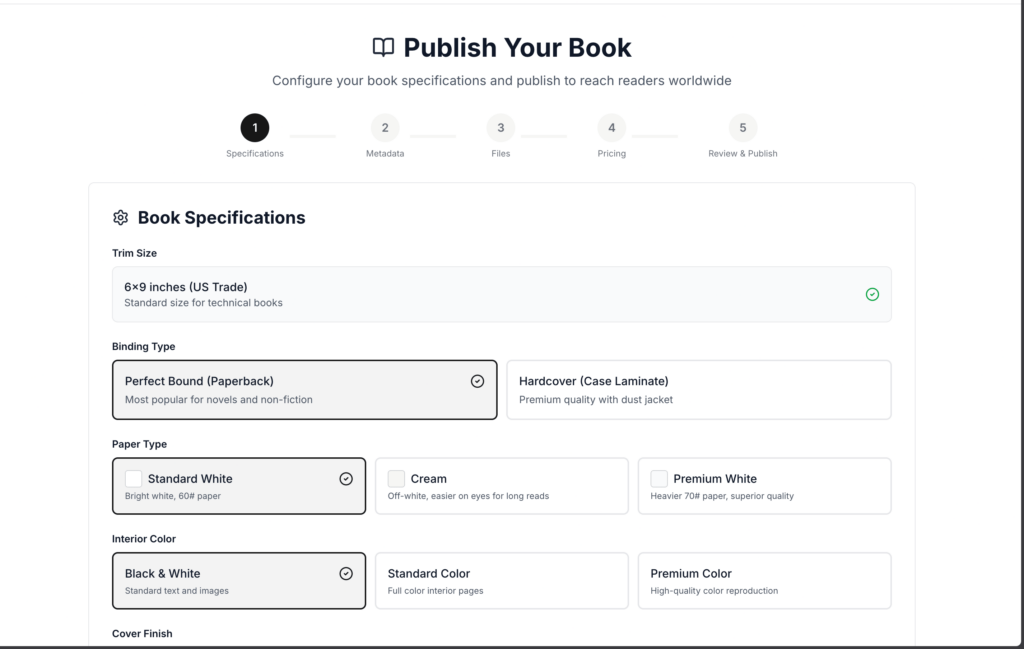Open the Trim Size 6×9 inches selector
This screenshot has width=1024, height=649.
pos(500,294)
